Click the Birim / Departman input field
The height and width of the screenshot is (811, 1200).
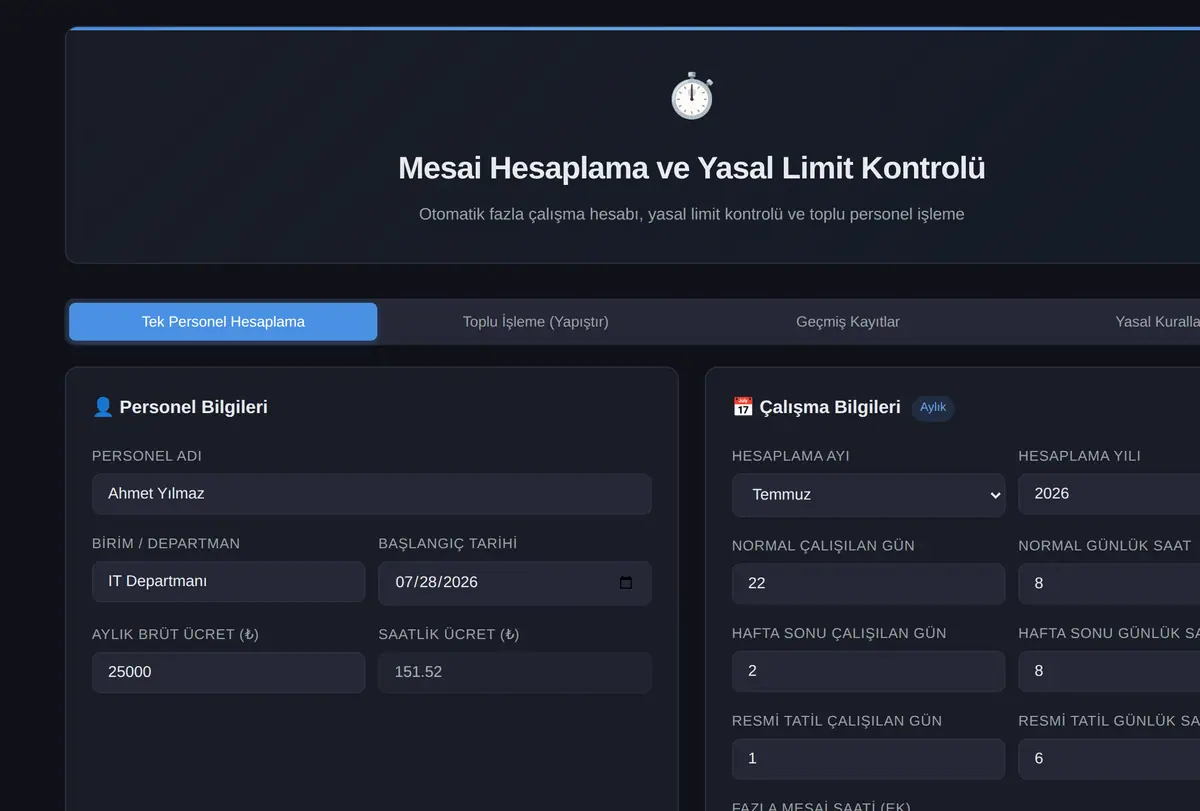(228, 582)
